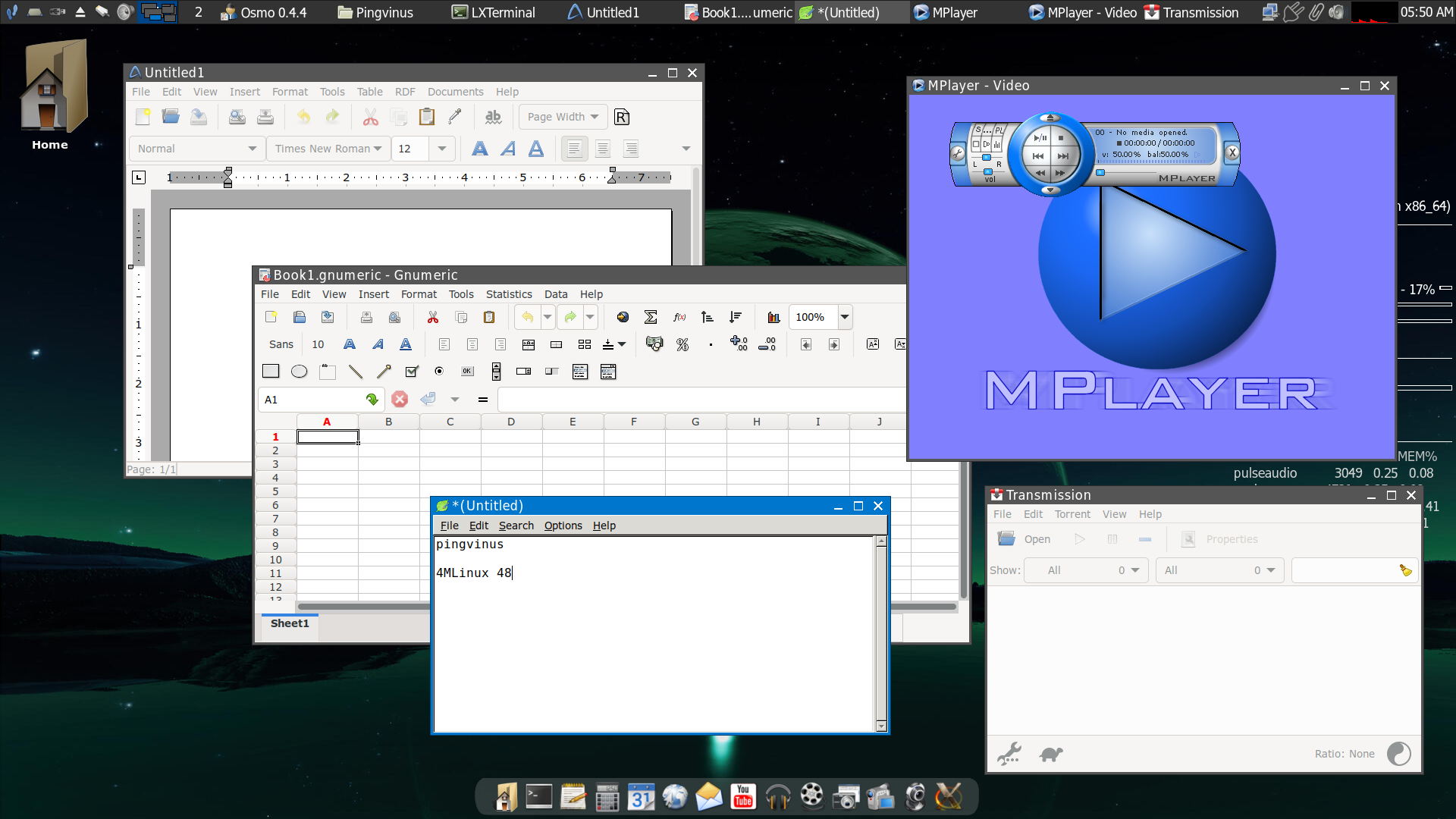This screenshot has height=819, width=1456.
Task: Click the cut scissors icon in Gnumeric
Action: pyautogui.click(x=433, y=317)
